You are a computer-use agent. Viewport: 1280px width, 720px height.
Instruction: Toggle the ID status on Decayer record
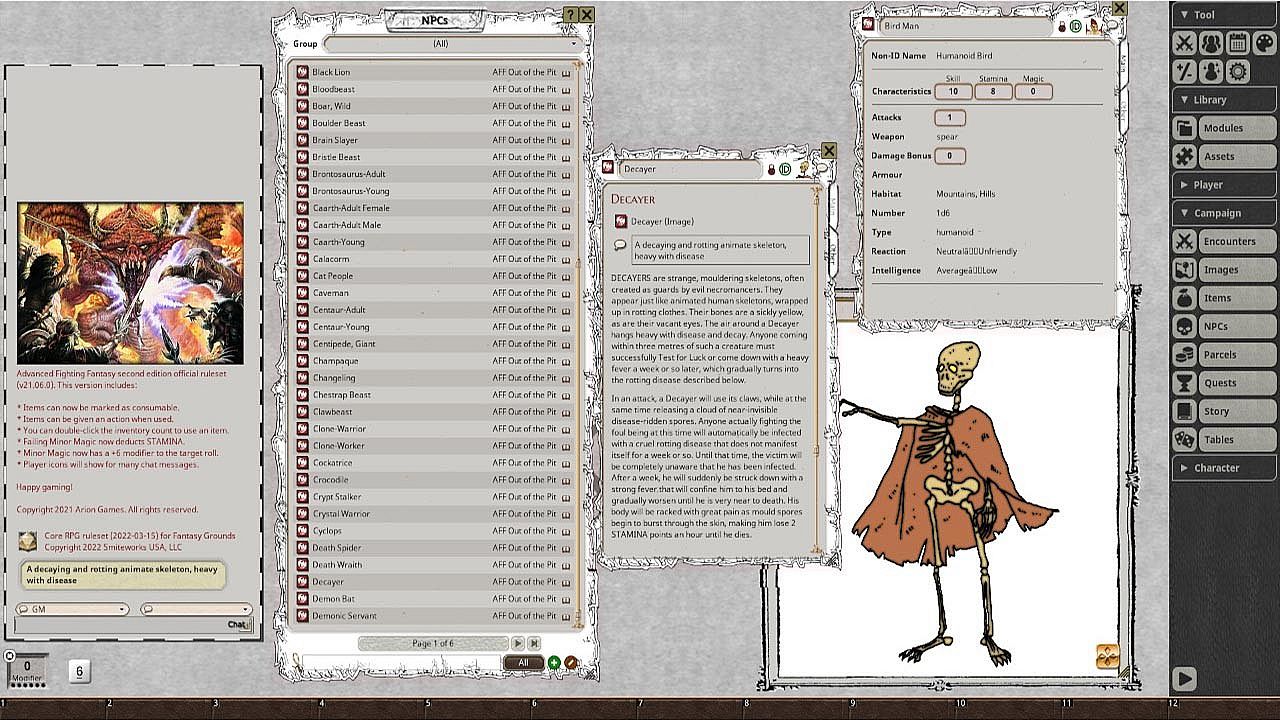[785, 170]
